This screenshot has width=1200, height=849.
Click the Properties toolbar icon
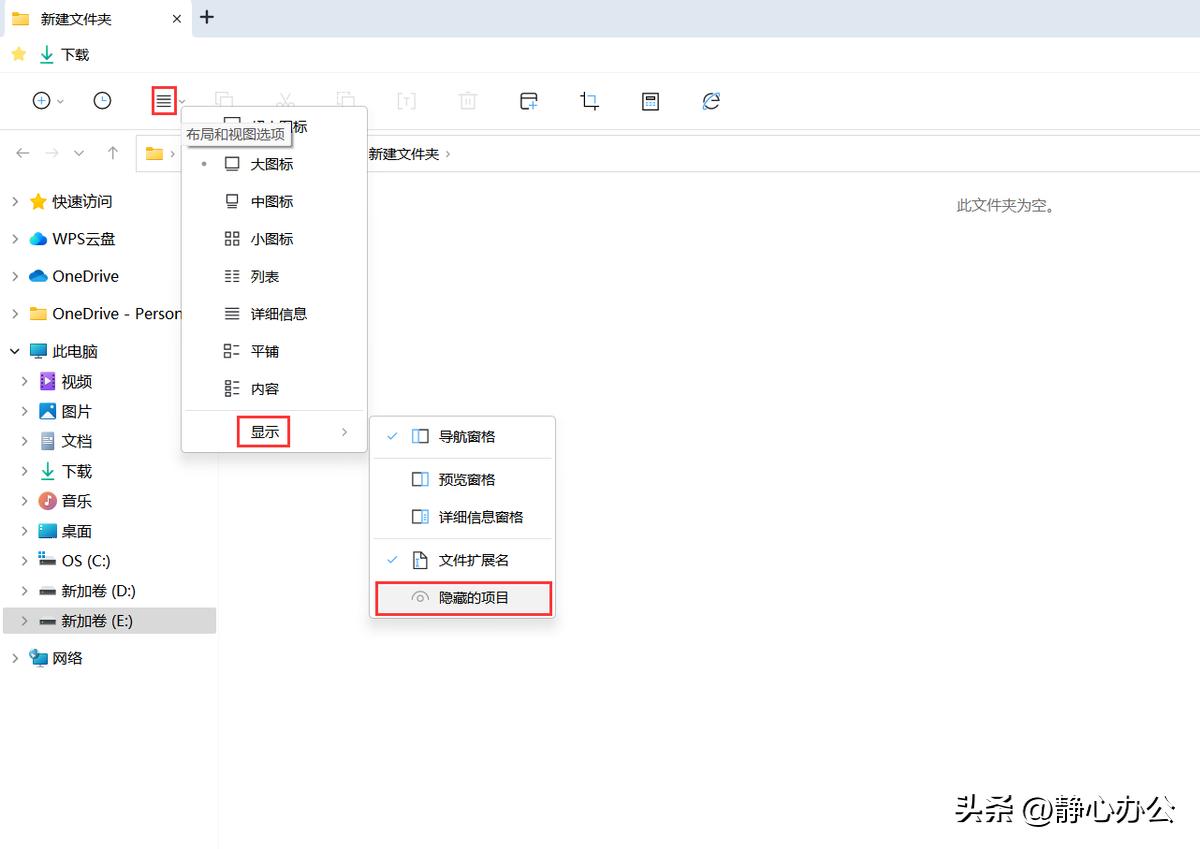pyautogui.click(x=650, y=101)
